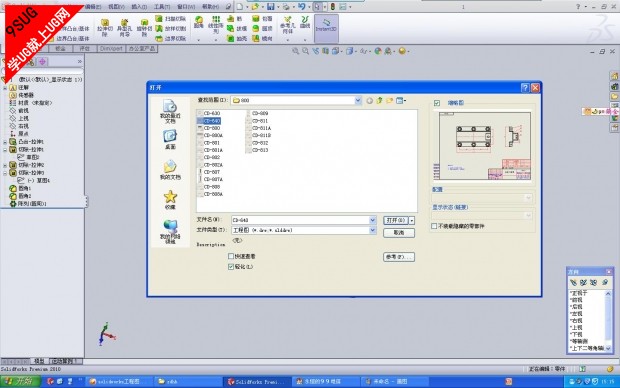The width and height of the screenshot is (620, 388).
Task: Enable the 快速查看 quick view checkbox
Action: tap(231, 256)
